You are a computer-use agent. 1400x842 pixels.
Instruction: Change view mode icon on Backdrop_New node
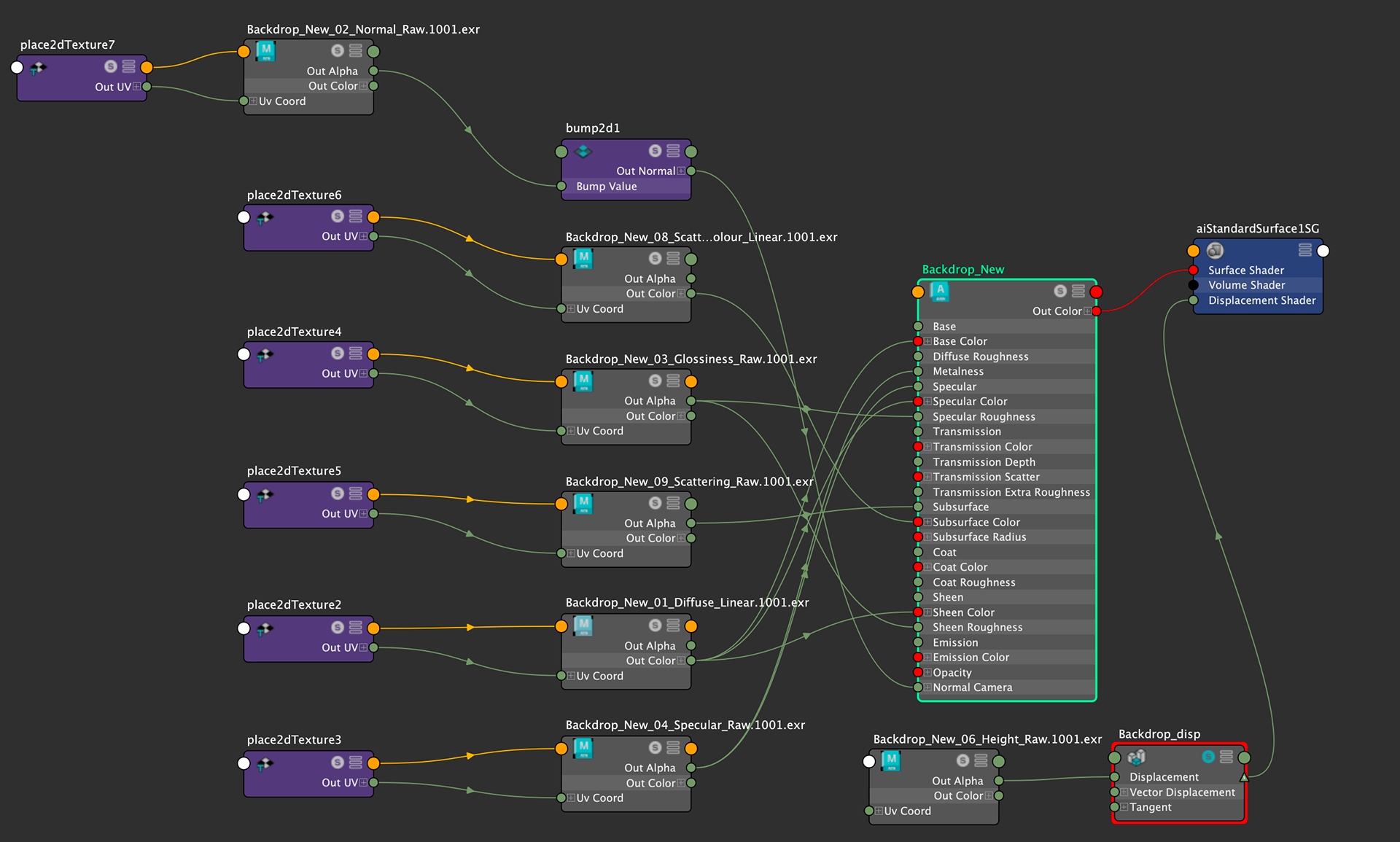(x=1078, y=291)
